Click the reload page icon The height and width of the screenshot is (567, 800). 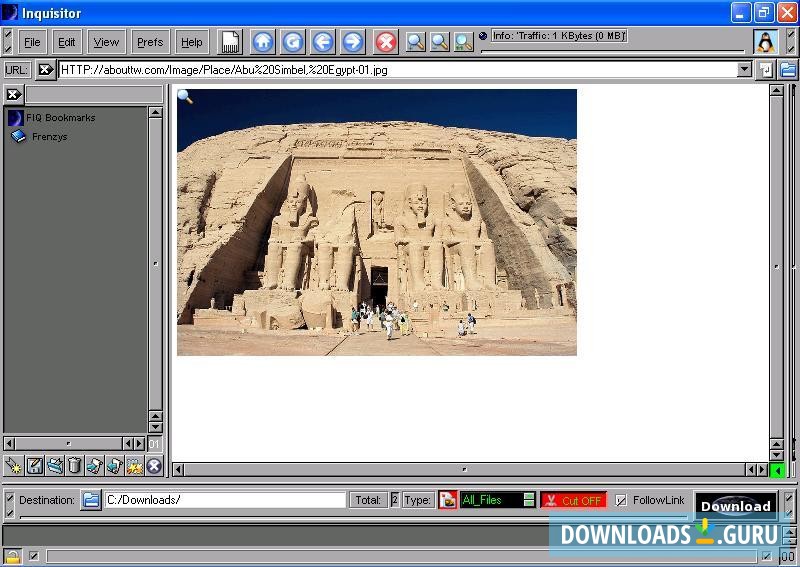[x=293, y=42]
